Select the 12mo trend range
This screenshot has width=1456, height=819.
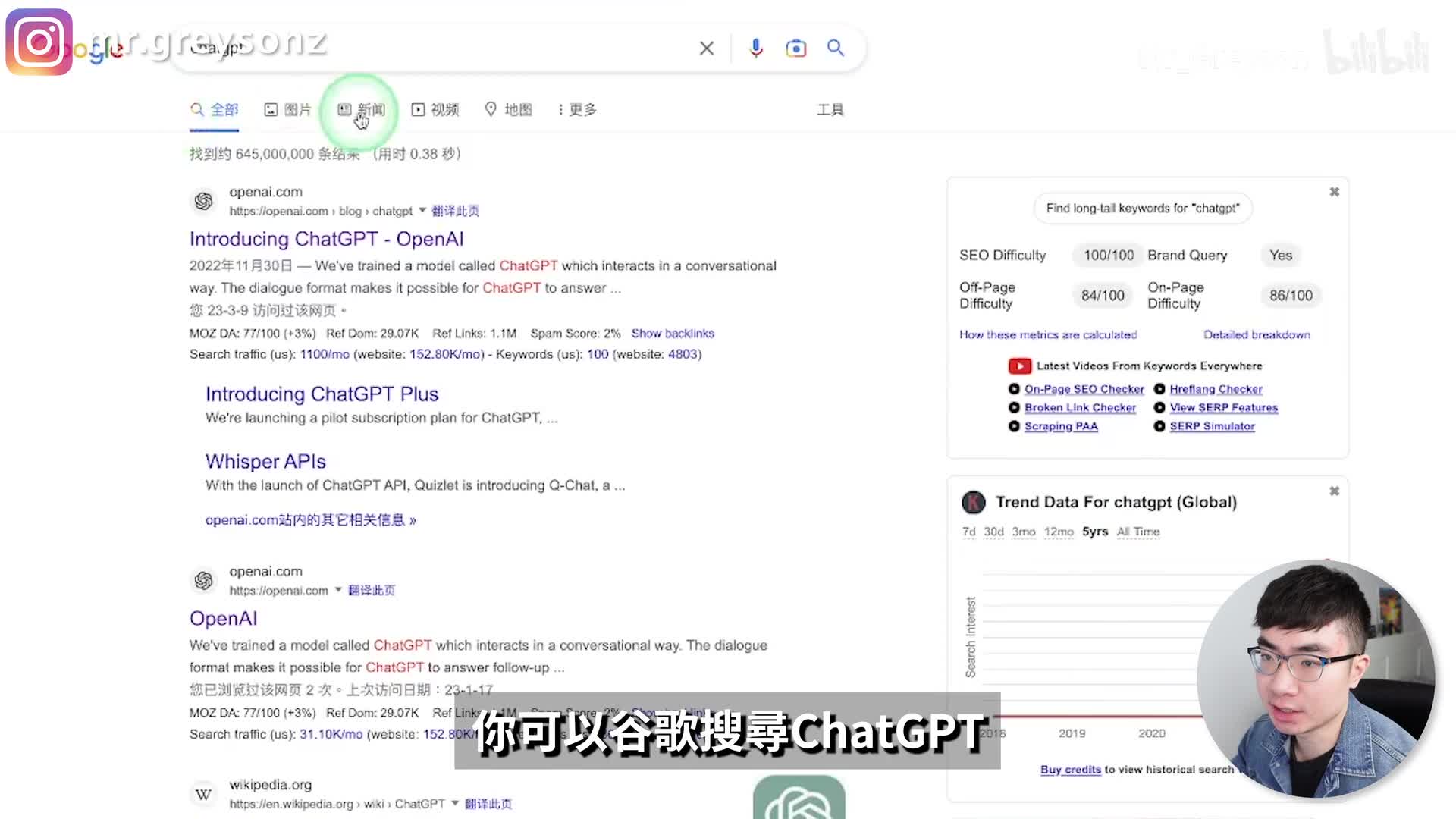click(1058, 532)
